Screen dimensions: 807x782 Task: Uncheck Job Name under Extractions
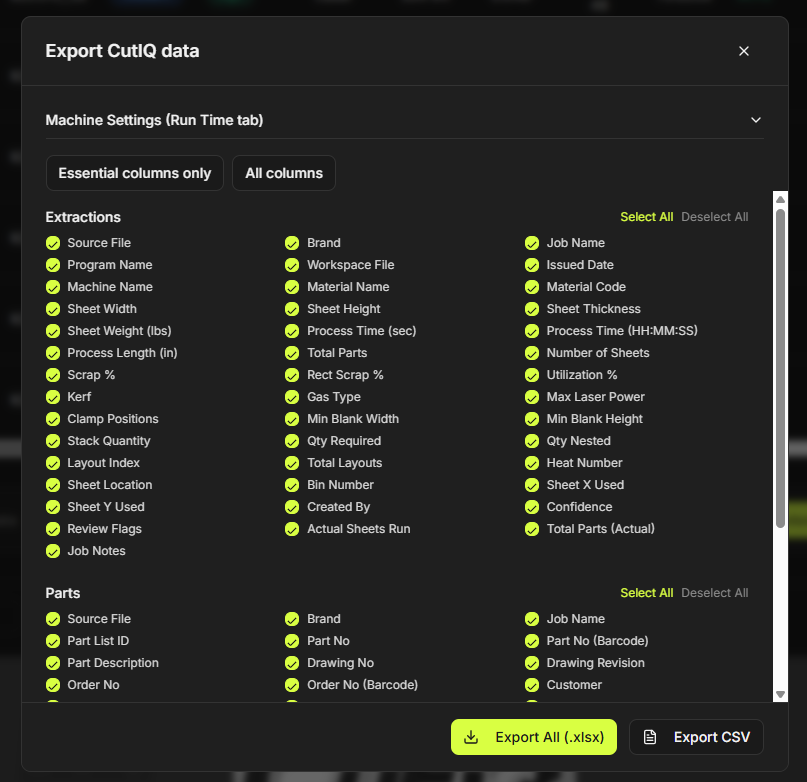click(532, 243)
